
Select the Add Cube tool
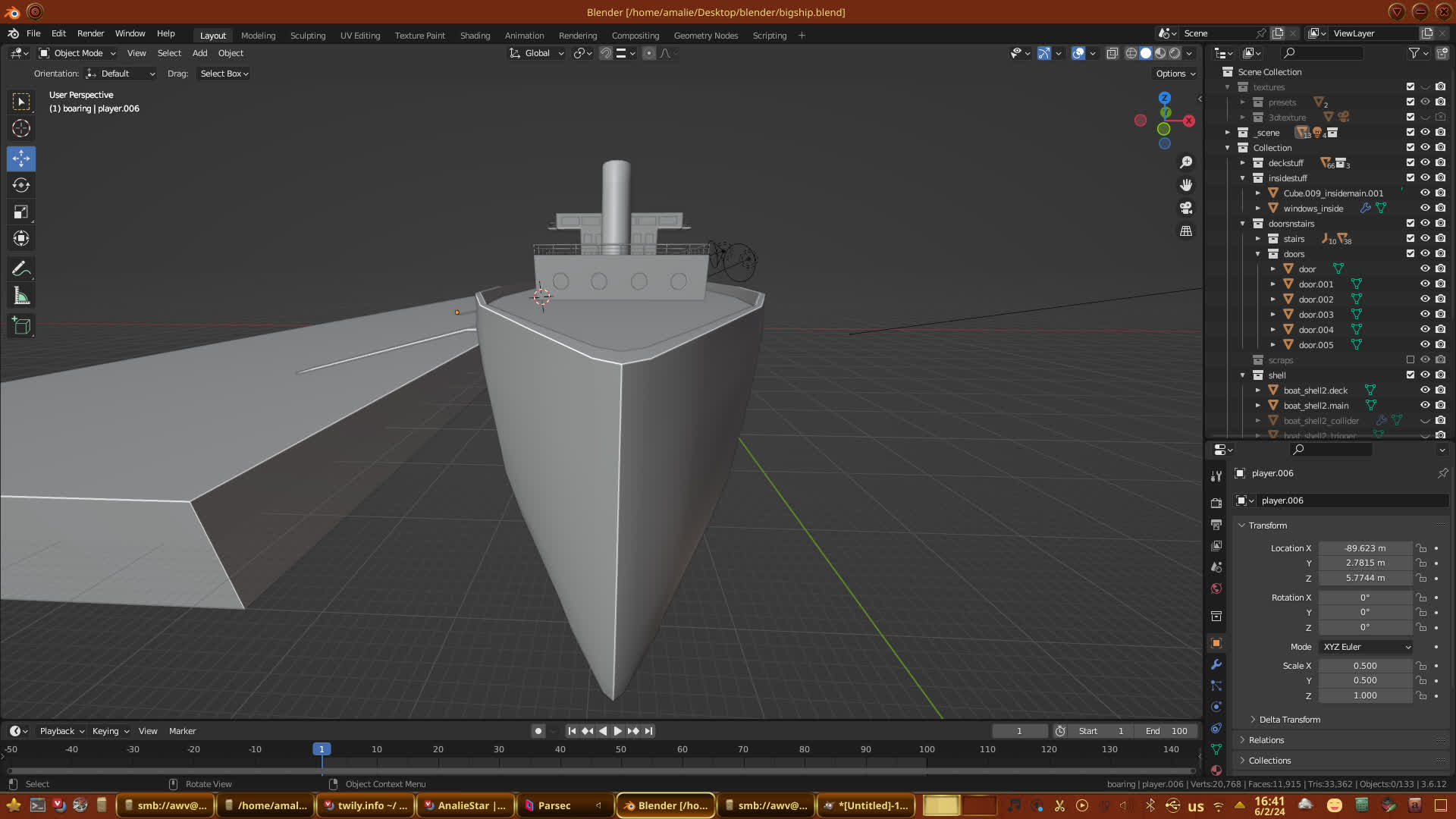(x=21, y=326)
